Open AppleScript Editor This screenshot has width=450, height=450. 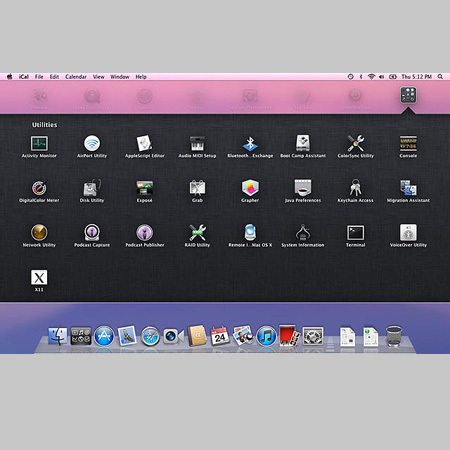pos(145,144)
